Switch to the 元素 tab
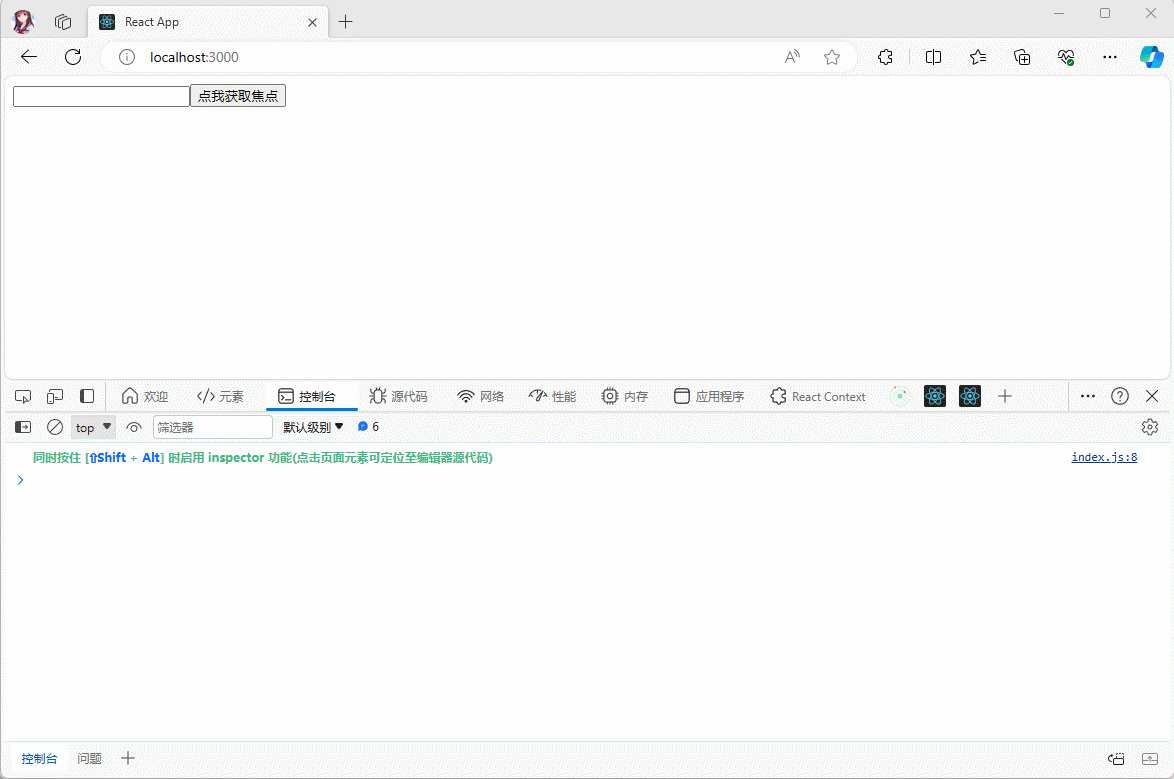This screenshot has width=1174, height=779. click(x=220, y=396)
